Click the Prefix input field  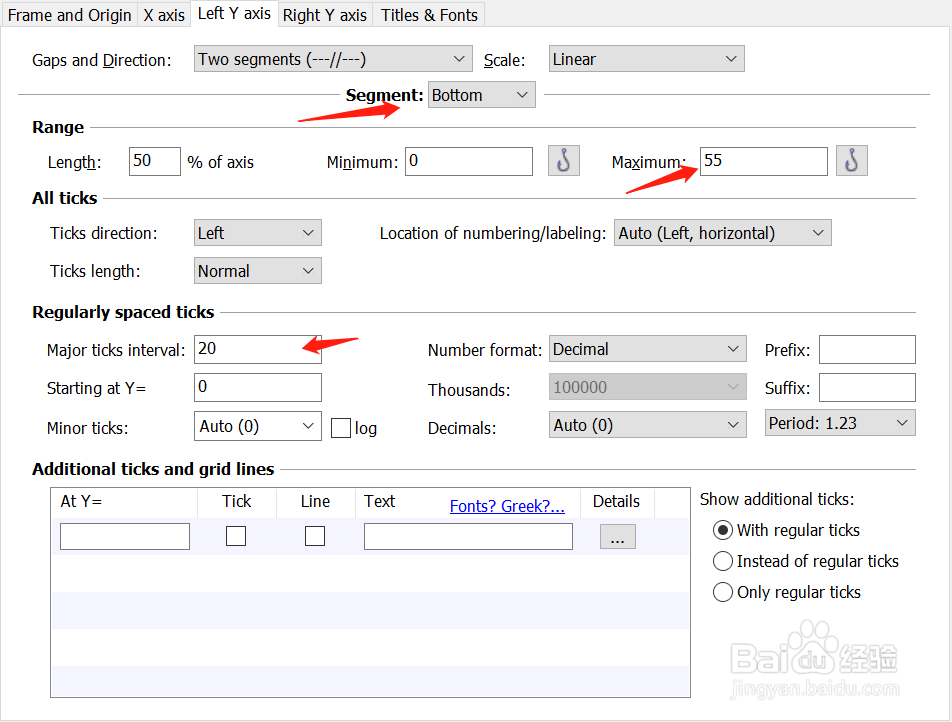tap(867, 349)
